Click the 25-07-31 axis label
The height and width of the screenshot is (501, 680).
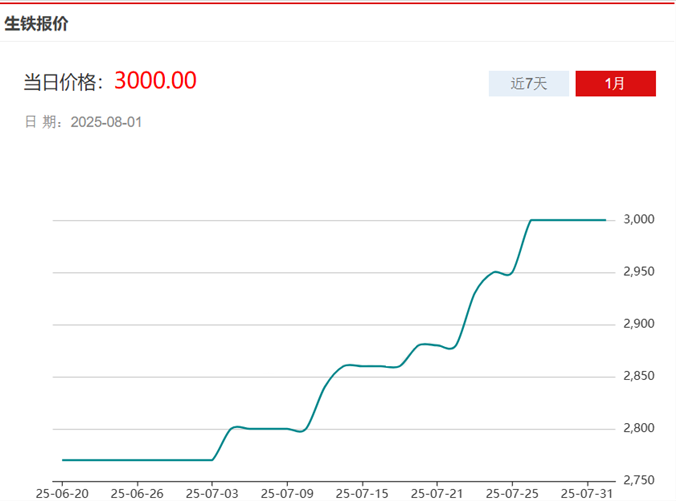coord(587,494)
